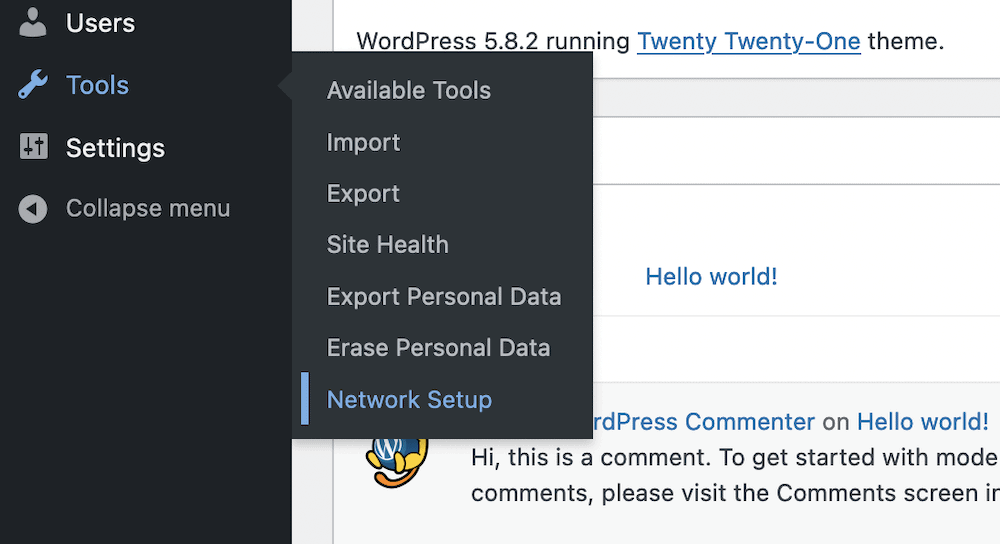The image size is (1000, 544).
Task: Click the Tools wrench icon
Action: click(33, 85)
